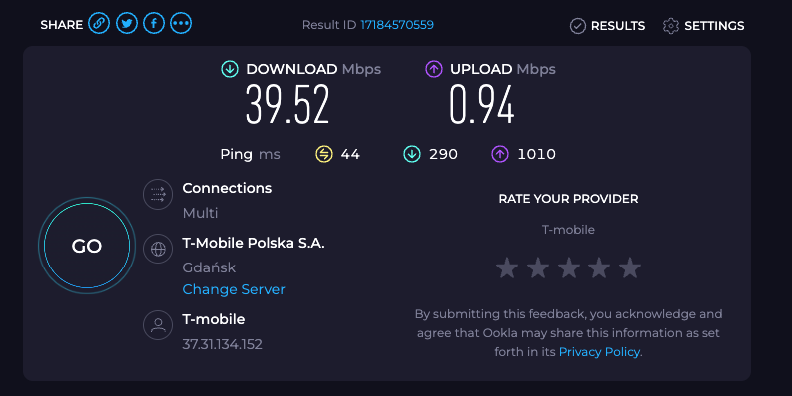792x396 pixels.
Task: Rate provider one star
Action: (x=507, y=268)
